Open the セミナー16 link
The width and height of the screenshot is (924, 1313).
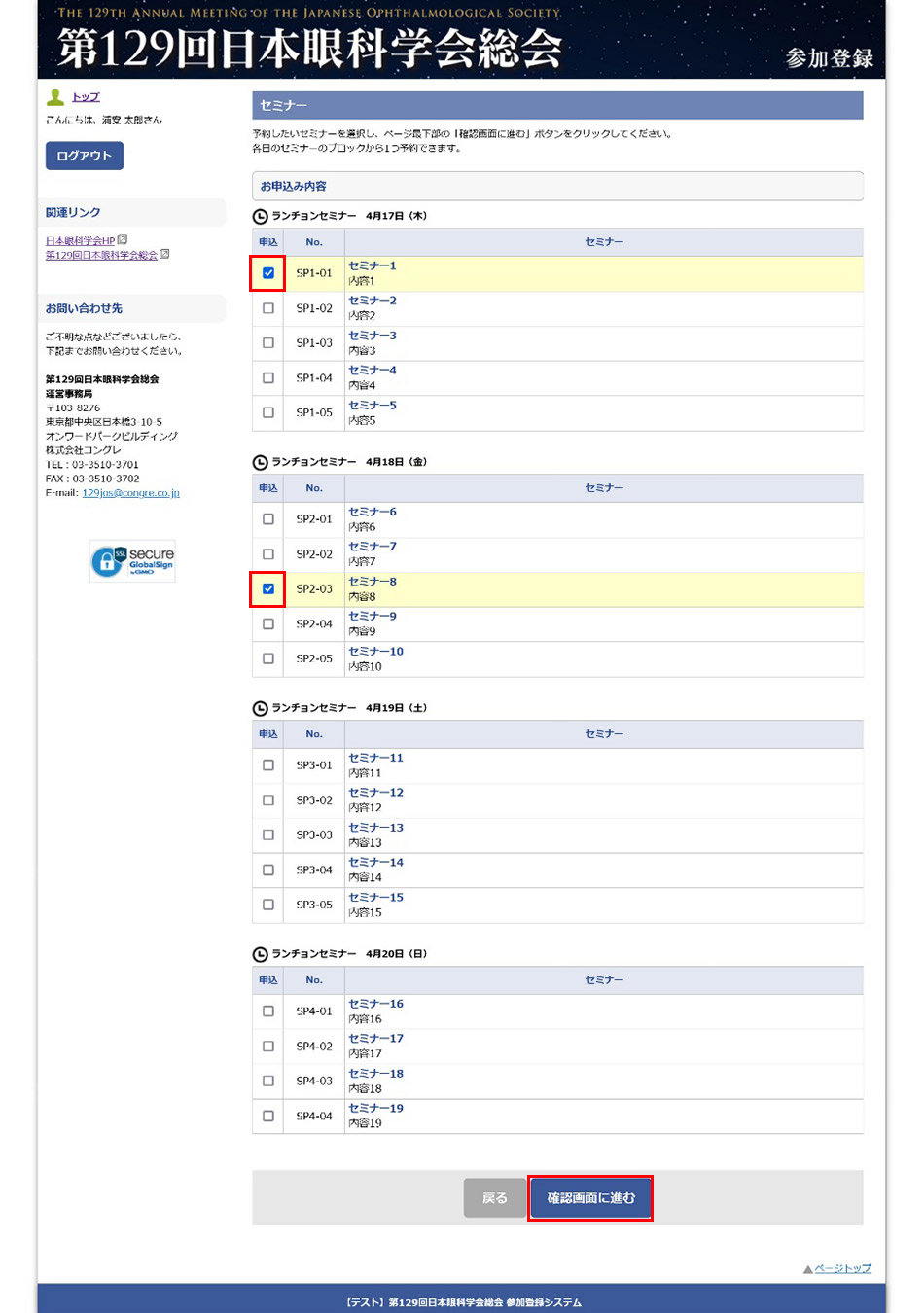pyautogui.click(x=375, y=1004)
